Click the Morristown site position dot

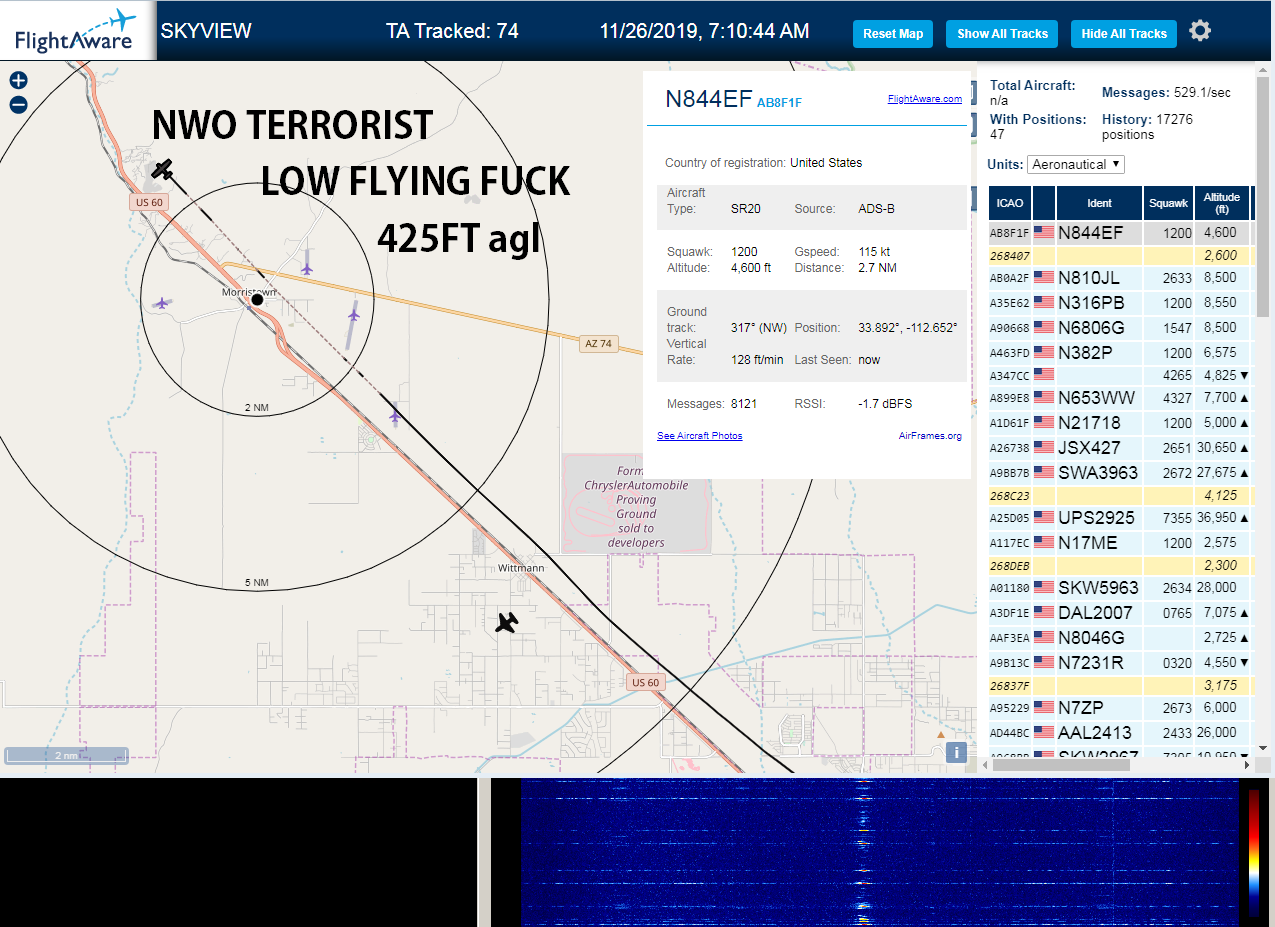pos(257,299)
